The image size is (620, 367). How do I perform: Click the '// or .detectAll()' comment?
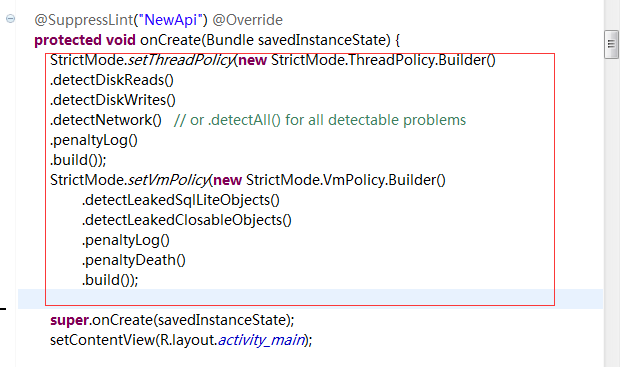click(320, 120)
